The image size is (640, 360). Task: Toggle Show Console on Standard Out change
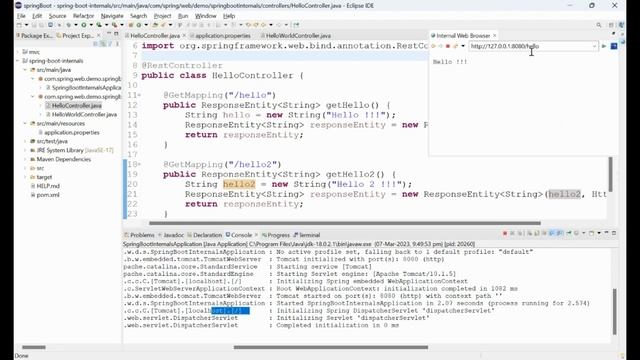click(x=551, y=233)
